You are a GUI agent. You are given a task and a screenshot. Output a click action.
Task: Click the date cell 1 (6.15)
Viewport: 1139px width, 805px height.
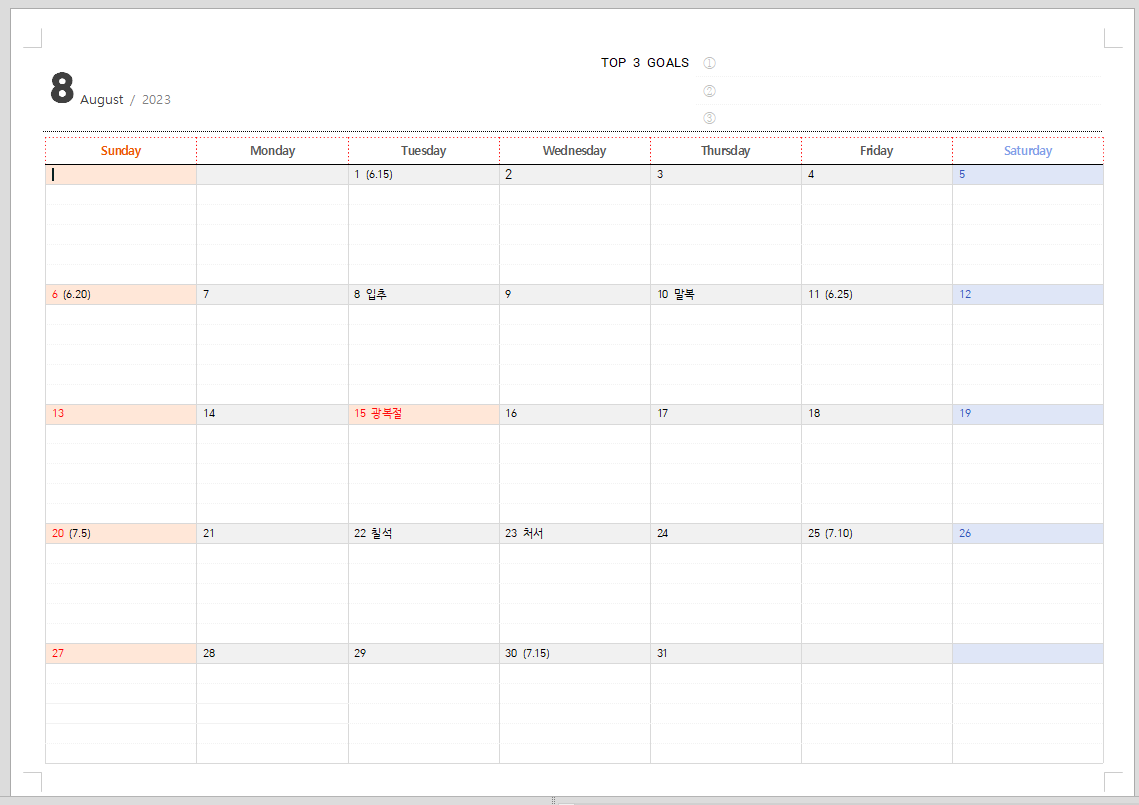click(423, 175)
